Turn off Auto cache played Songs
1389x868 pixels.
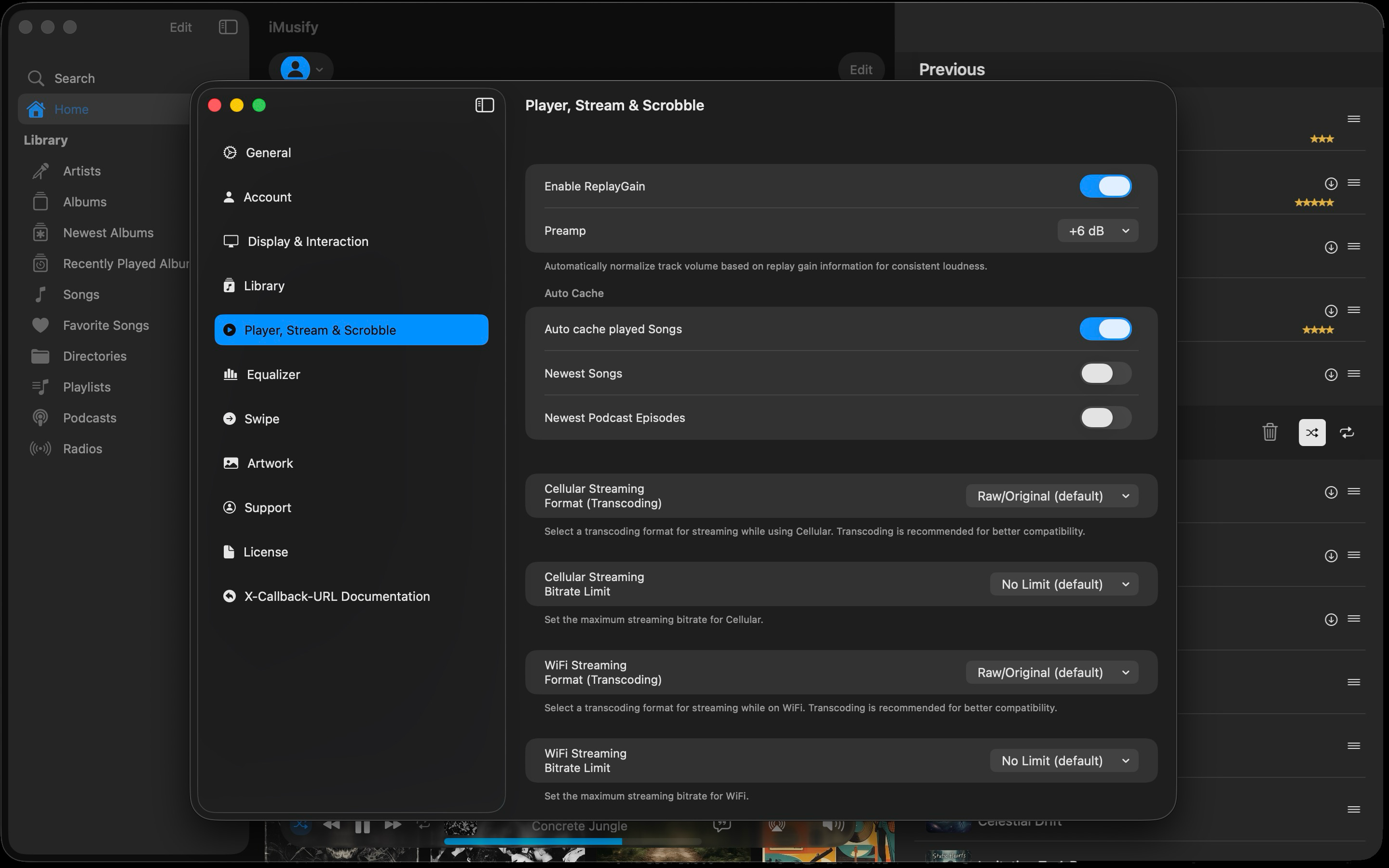(1105, 329)
